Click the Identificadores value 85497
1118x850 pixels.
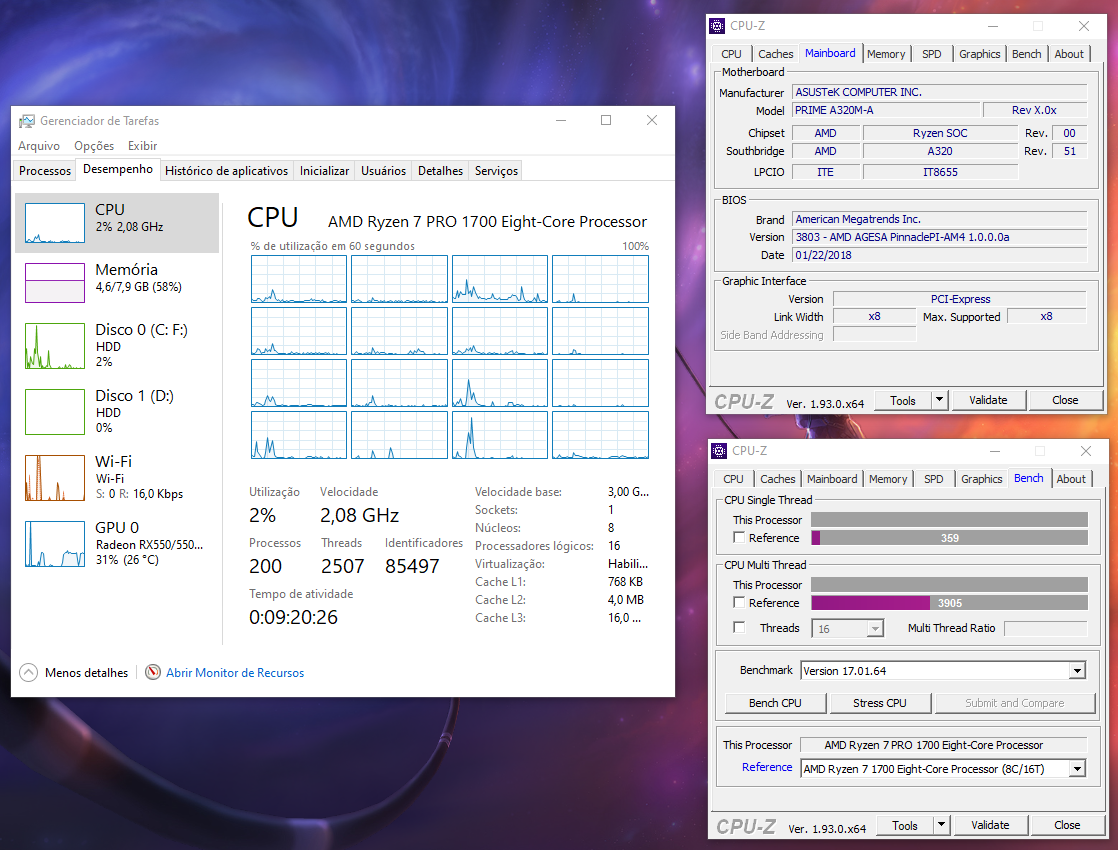click(412, 566)
